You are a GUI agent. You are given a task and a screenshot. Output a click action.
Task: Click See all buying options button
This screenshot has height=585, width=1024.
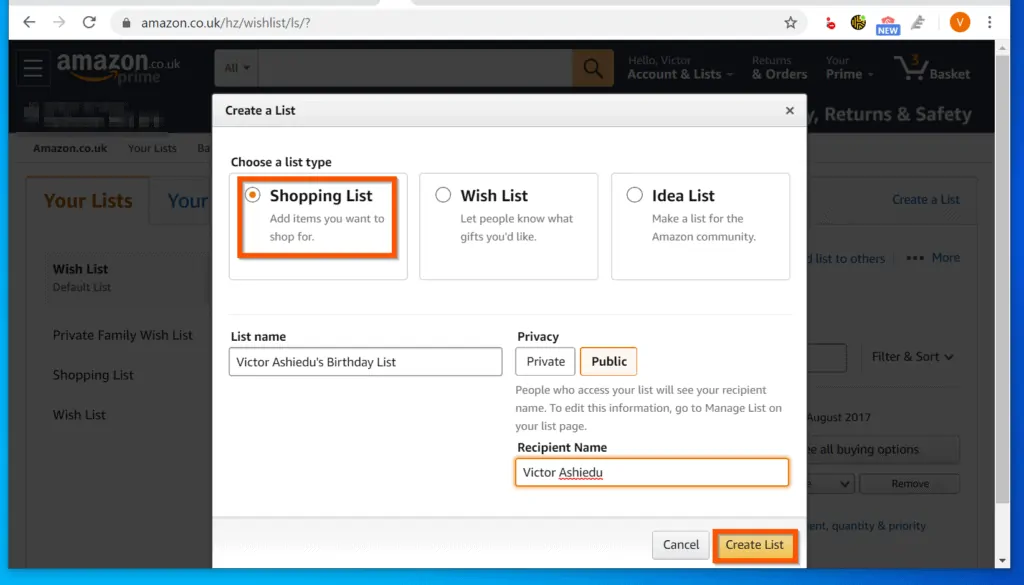click(x=884, y=450)
